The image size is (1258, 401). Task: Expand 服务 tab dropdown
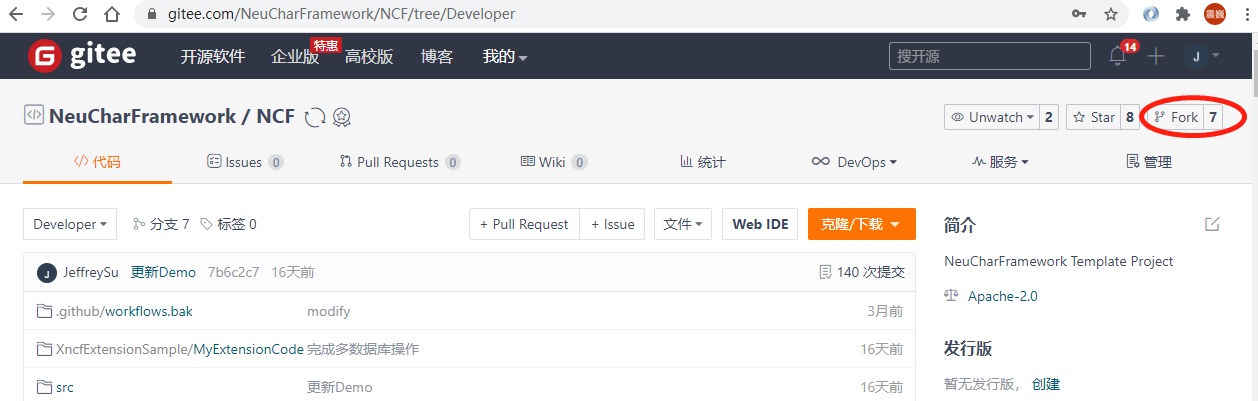pos(1000,162)
